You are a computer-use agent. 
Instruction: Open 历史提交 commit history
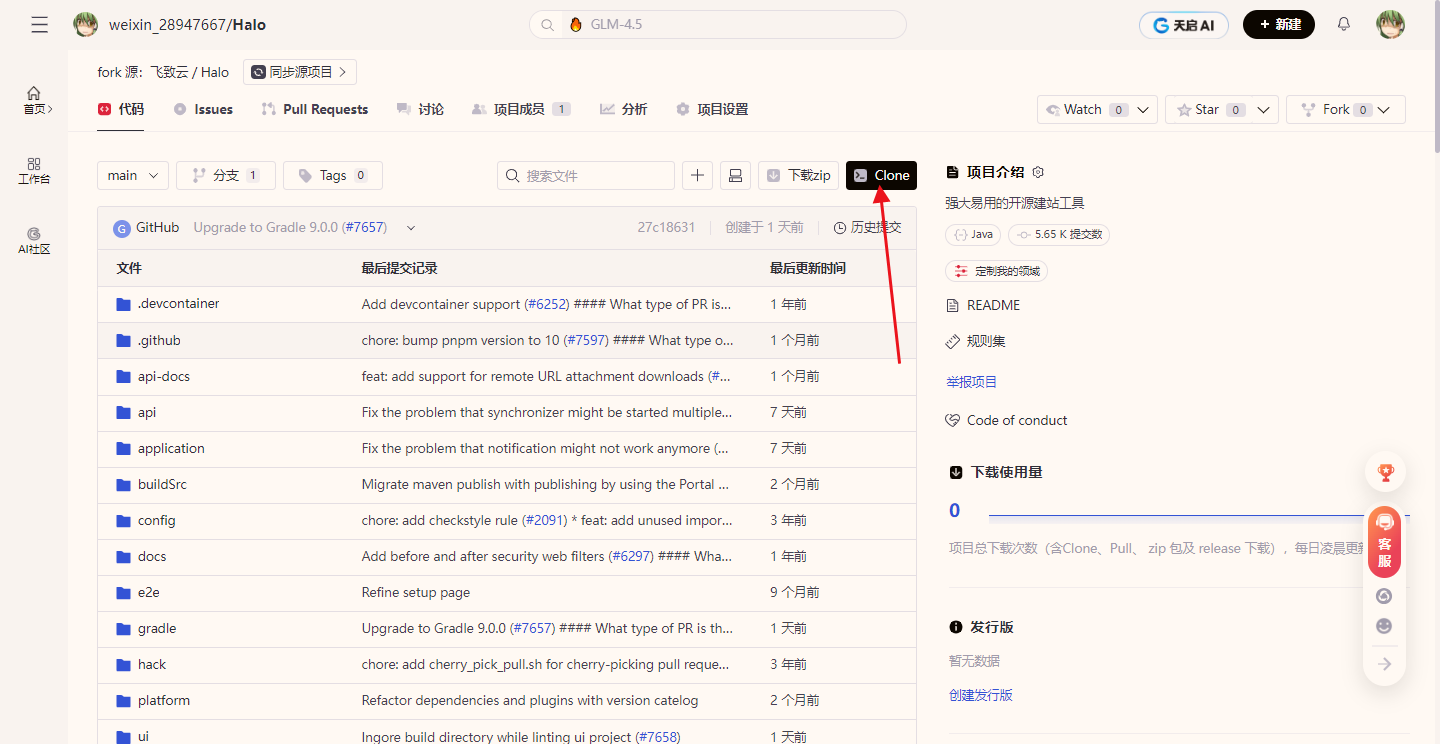[x=867, y=228]
